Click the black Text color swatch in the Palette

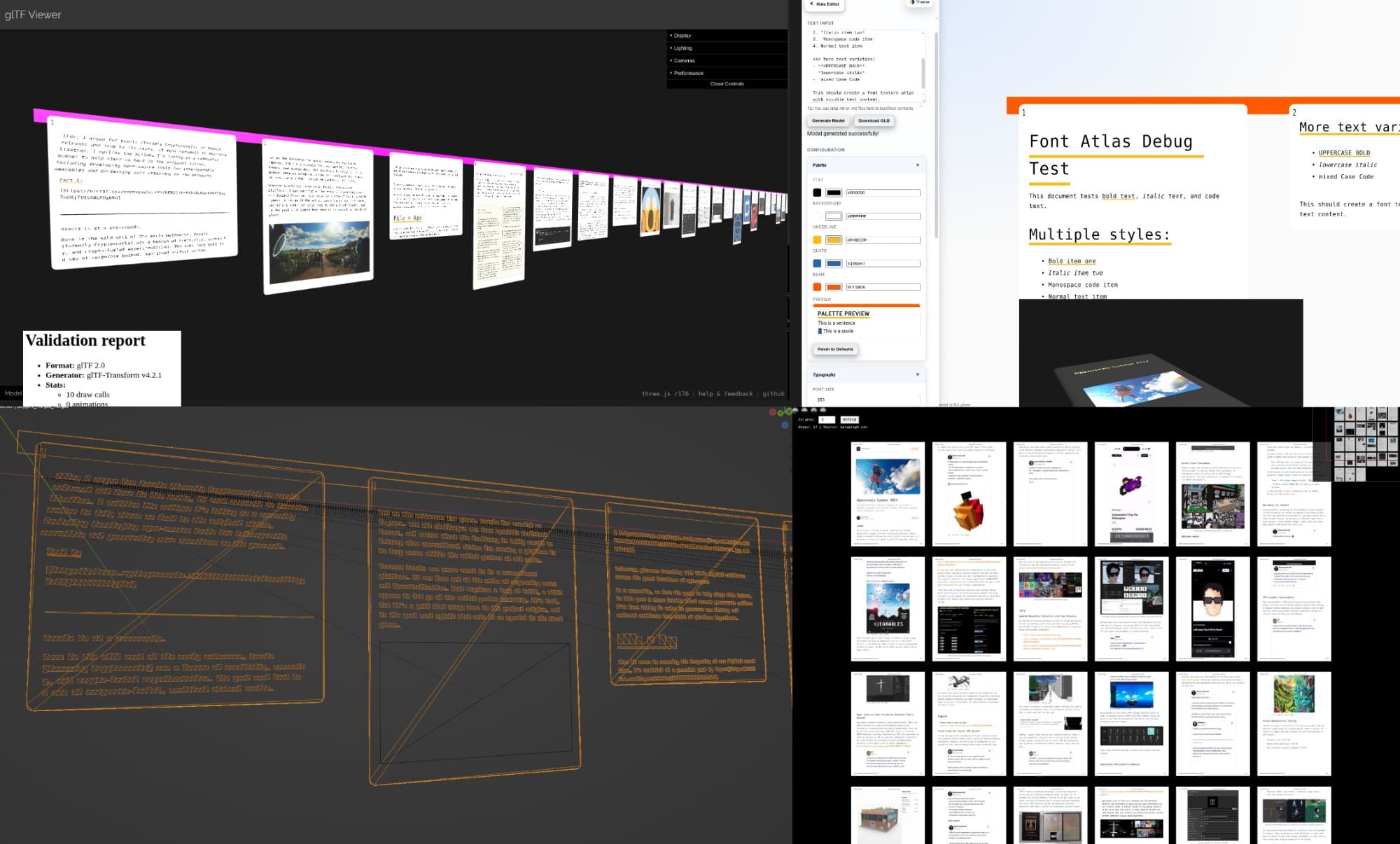point(818,192)
